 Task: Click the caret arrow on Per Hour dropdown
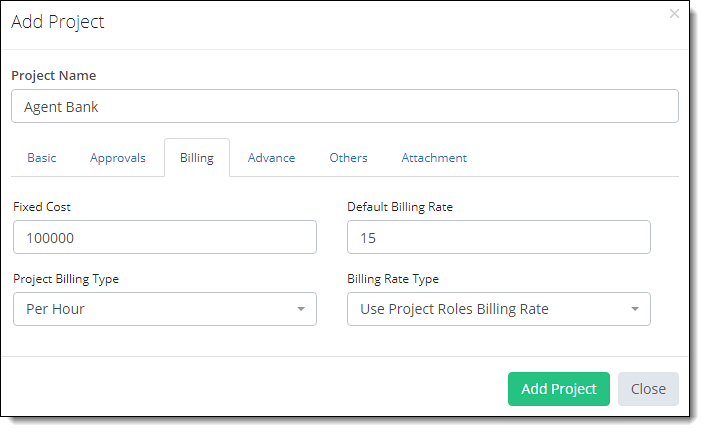click(301, 309)
